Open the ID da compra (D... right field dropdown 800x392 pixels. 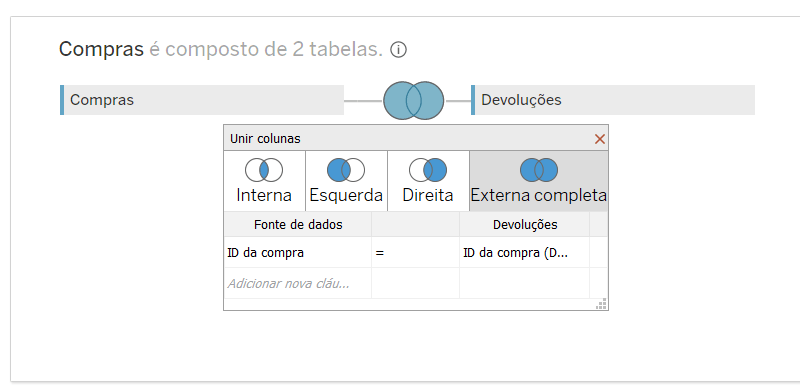click(524, 252)
